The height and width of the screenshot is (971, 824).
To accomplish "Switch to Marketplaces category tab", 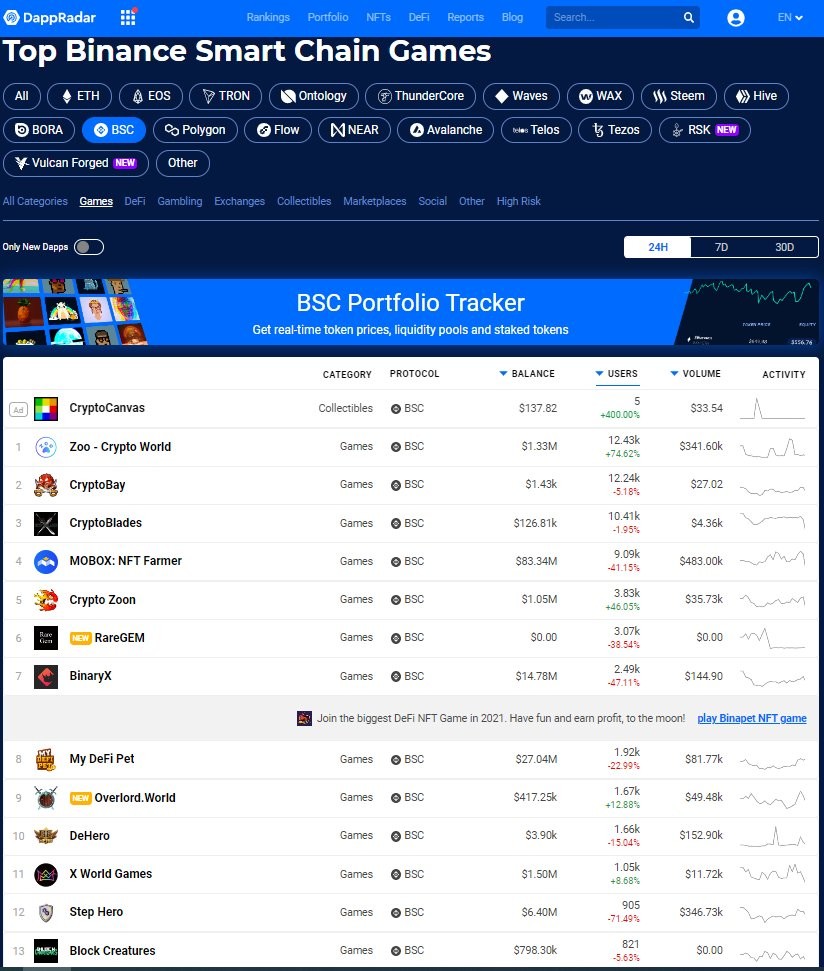I will [375, 201].
